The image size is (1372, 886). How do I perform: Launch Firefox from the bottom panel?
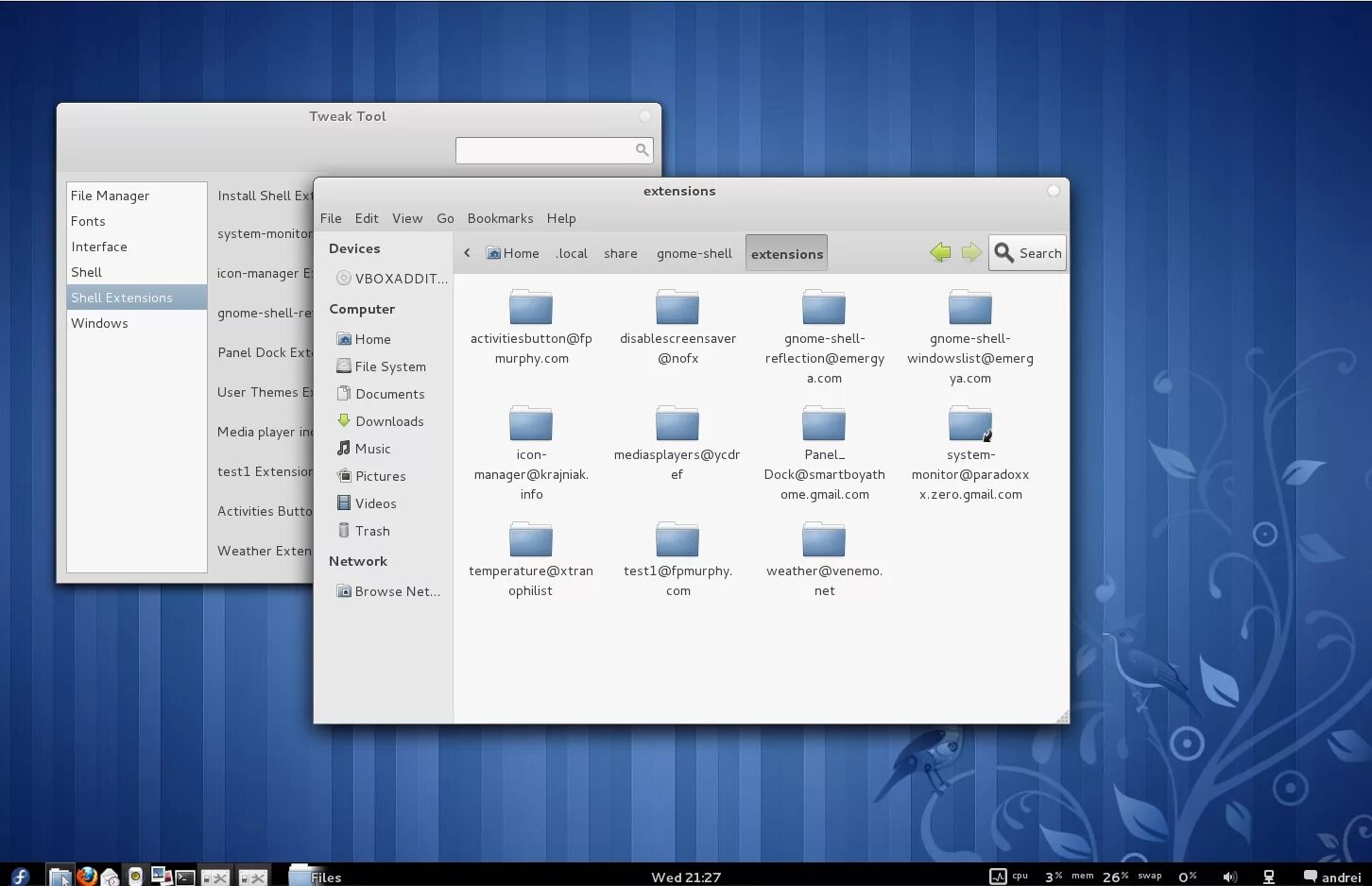[87, 876]
